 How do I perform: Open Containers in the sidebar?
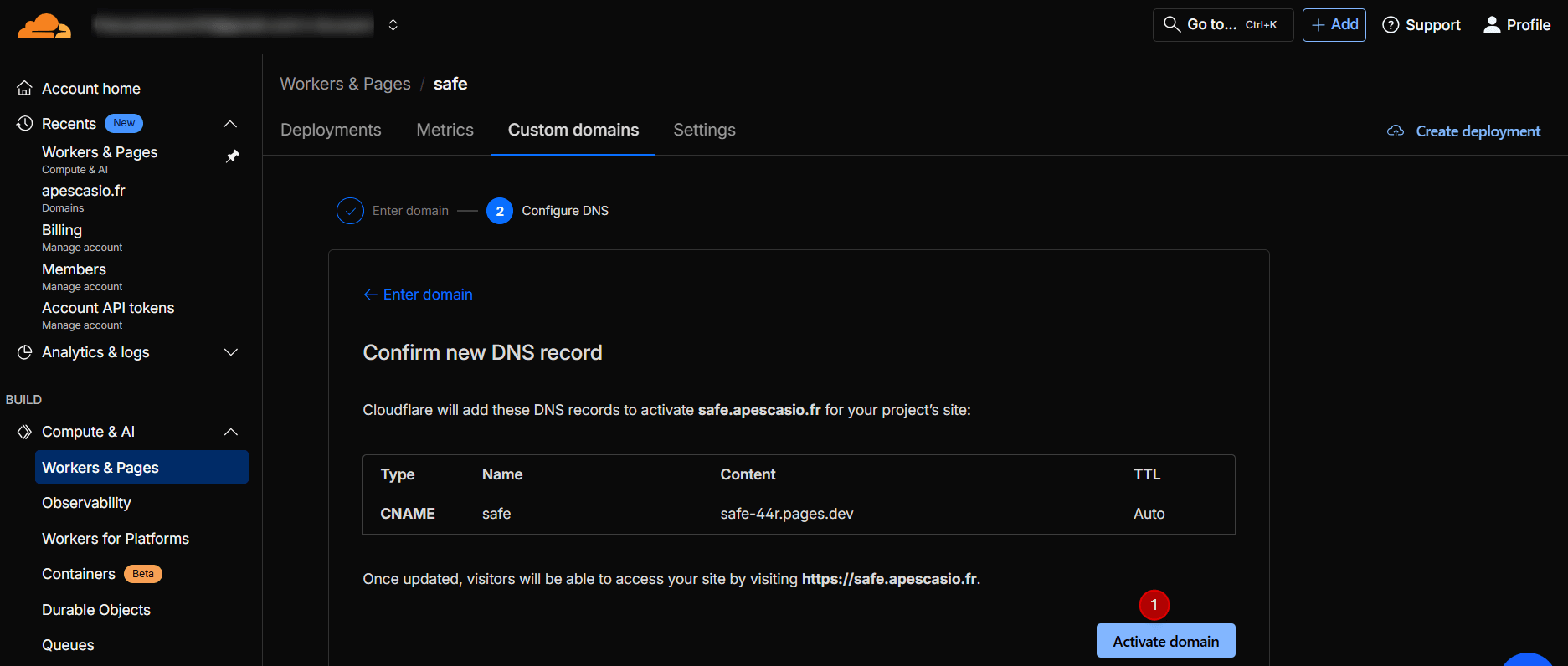tap(79, 574)
